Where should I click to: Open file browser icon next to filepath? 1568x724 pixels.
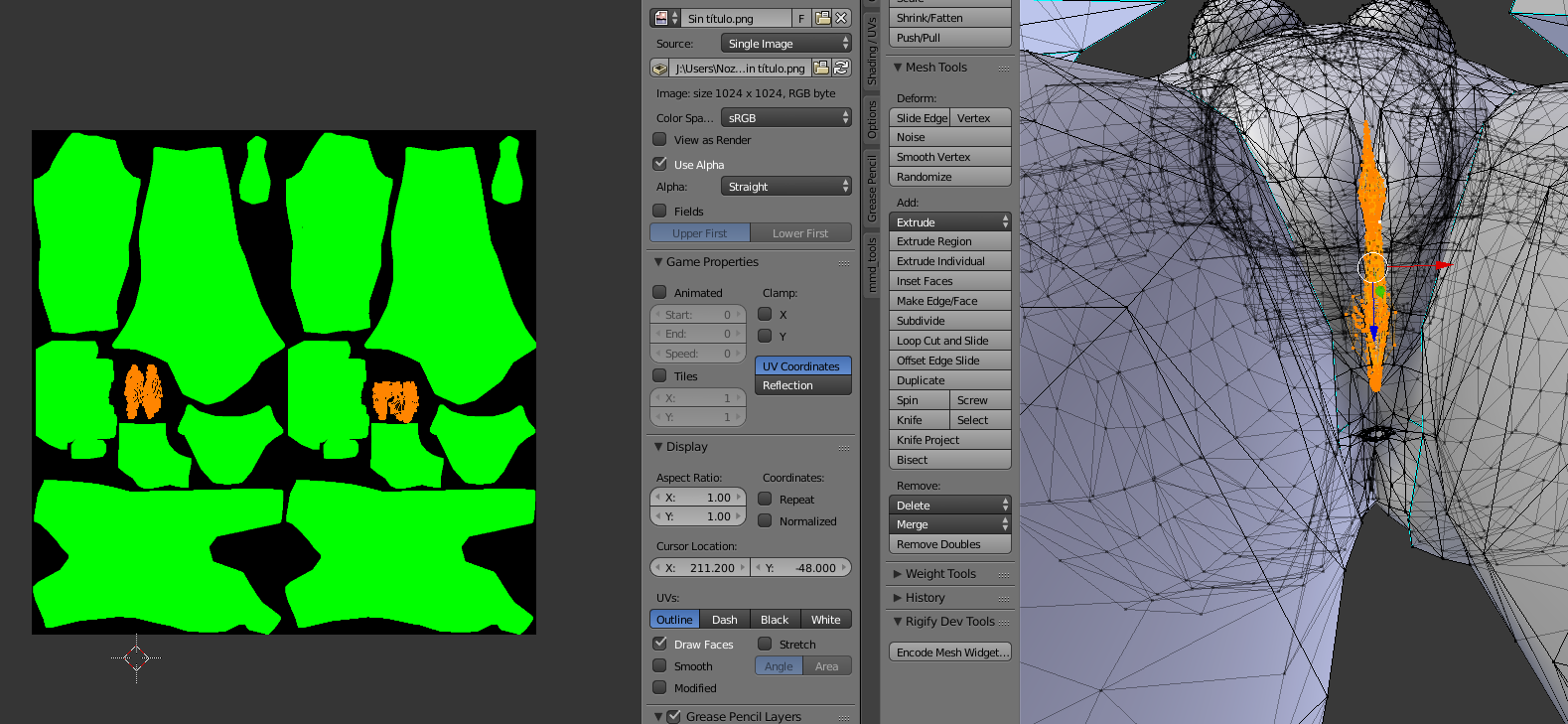pyautogui.click(x=821, y=68)
